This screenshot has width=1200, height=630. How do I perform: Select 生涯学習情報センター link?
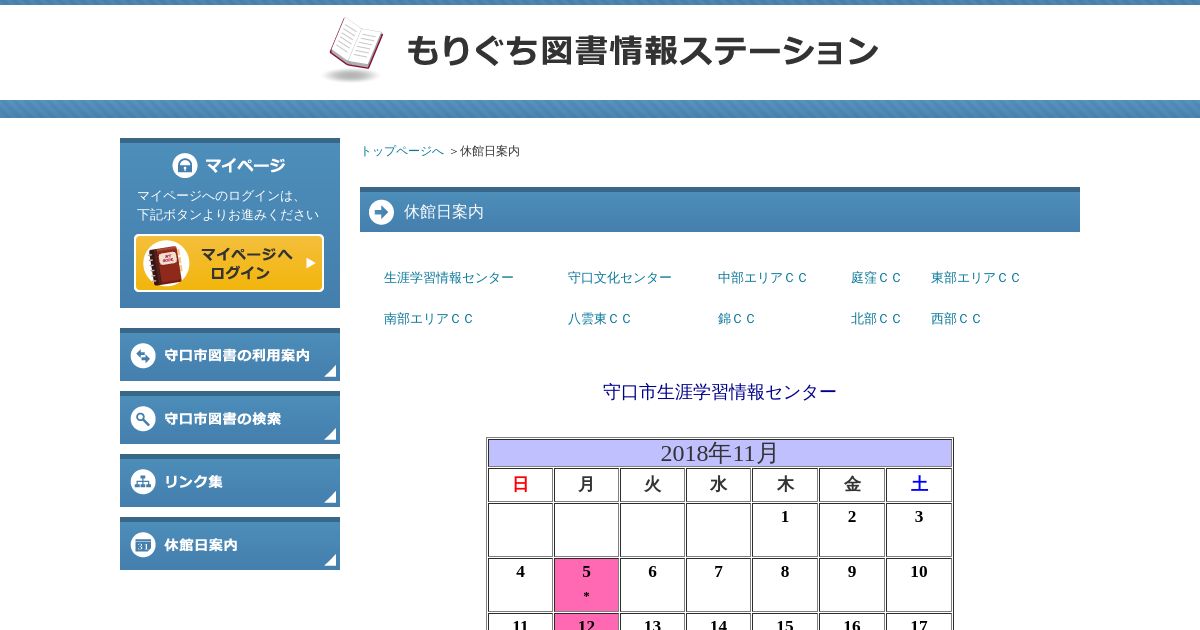pyautogui.click(x=449, y=278)
